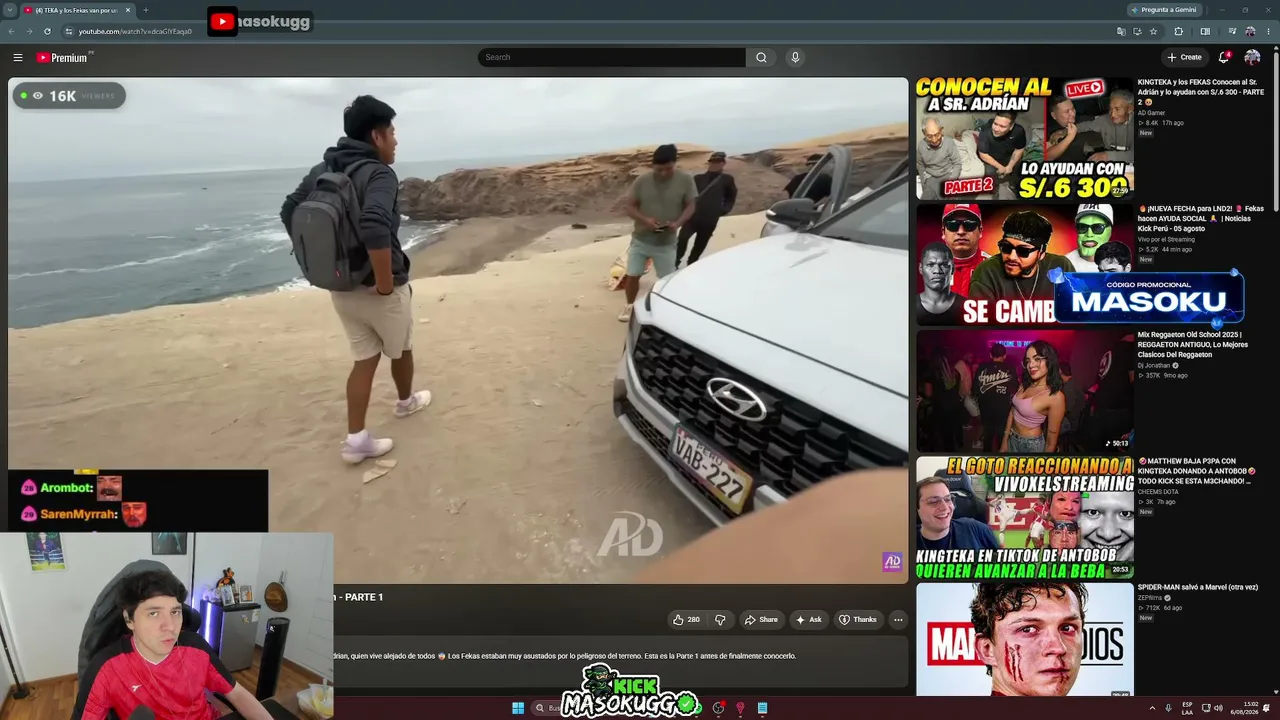Visit the AD Gamer channel name
Viewport: 1280px width, 720px height.
click(1152, 113)
